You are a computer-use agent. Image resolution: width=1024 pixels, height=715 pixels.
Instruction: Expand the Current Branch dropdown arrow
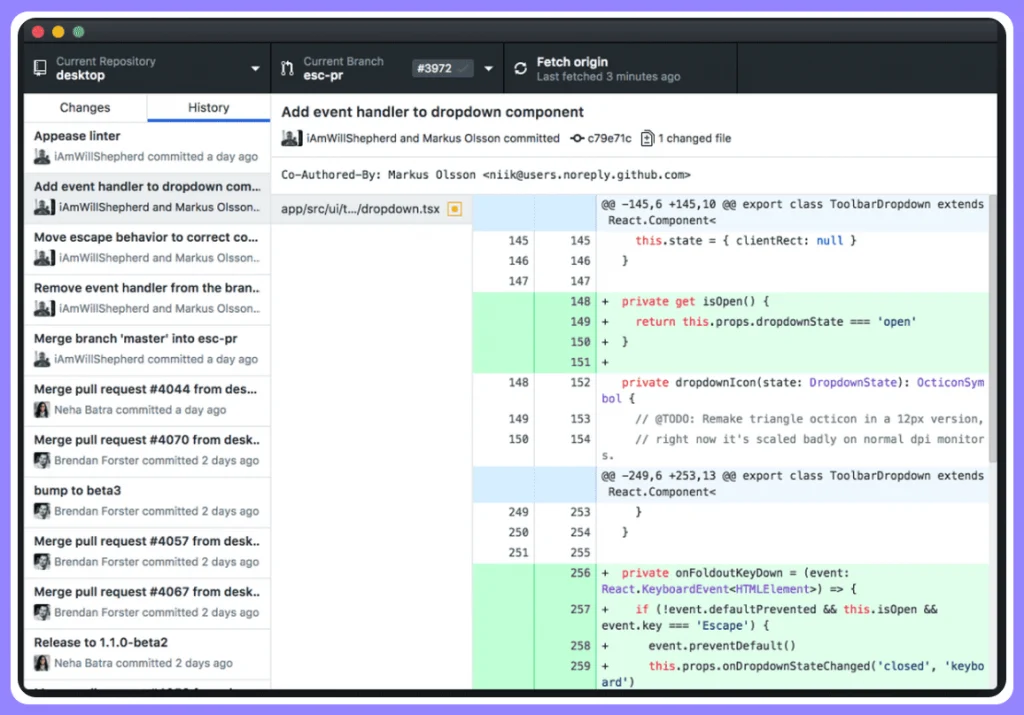pos(488,69)
